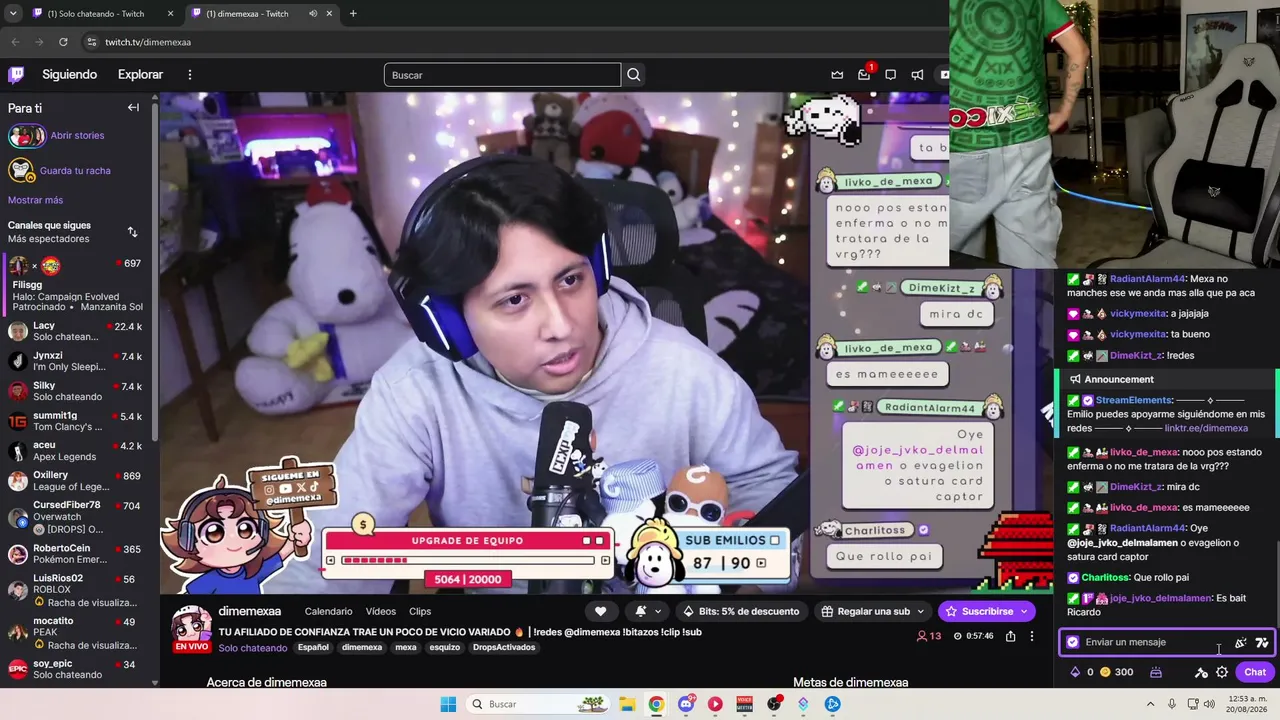Open whispers speech bubble icon
Viewport: 1280px width, 720px height.
(890, 75)
